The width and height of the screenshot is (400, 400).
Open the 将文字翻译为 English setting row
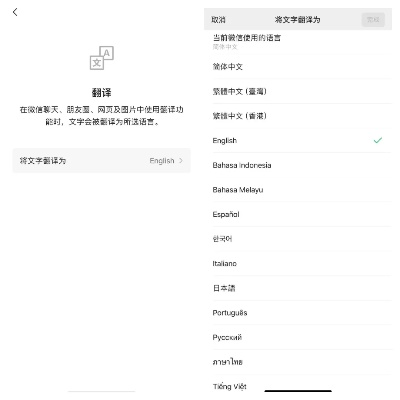pos(101,161)
